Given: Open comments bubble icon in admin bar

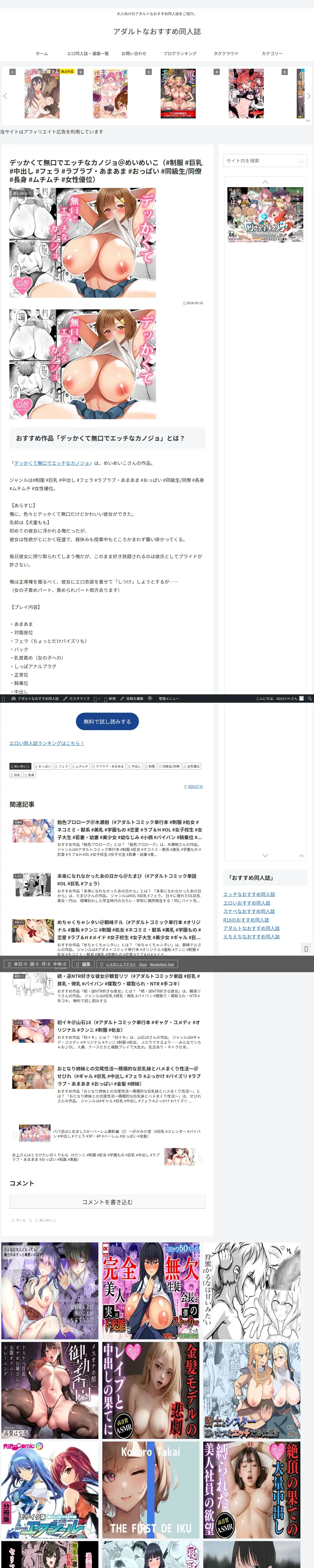Looking at the screenshot, I should (x=97, y=699).
